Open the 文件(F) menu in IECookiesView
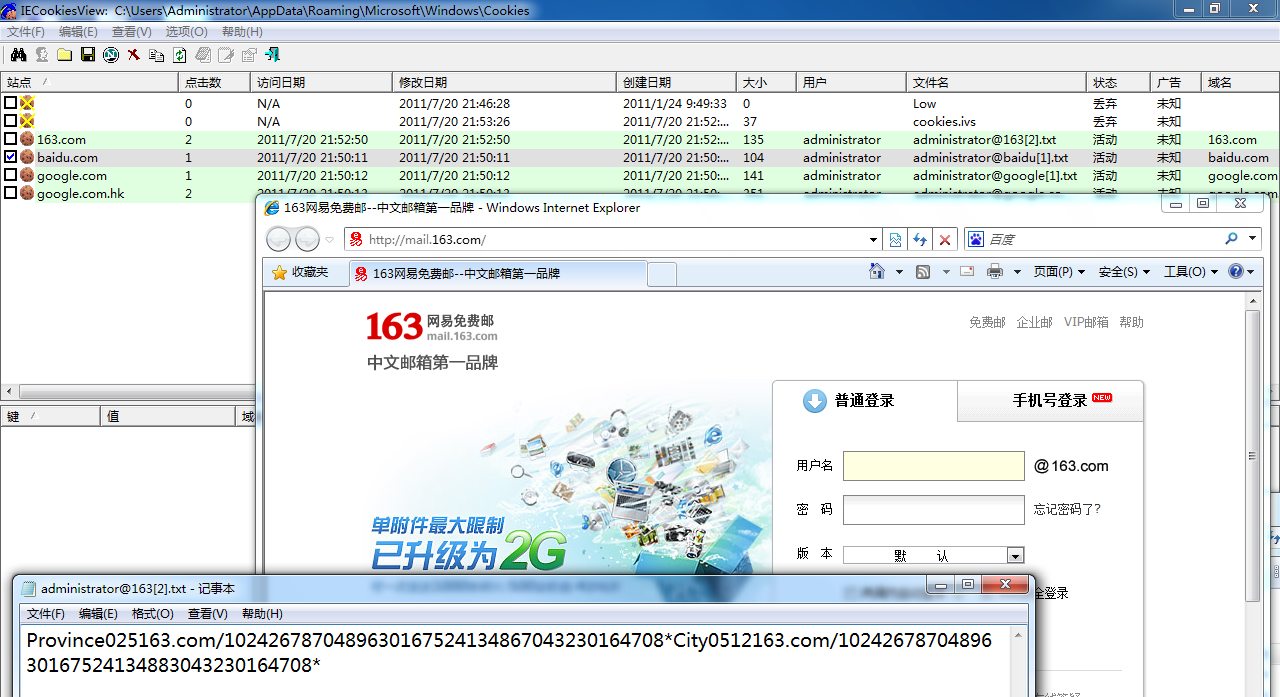 (x=26, y=32)
